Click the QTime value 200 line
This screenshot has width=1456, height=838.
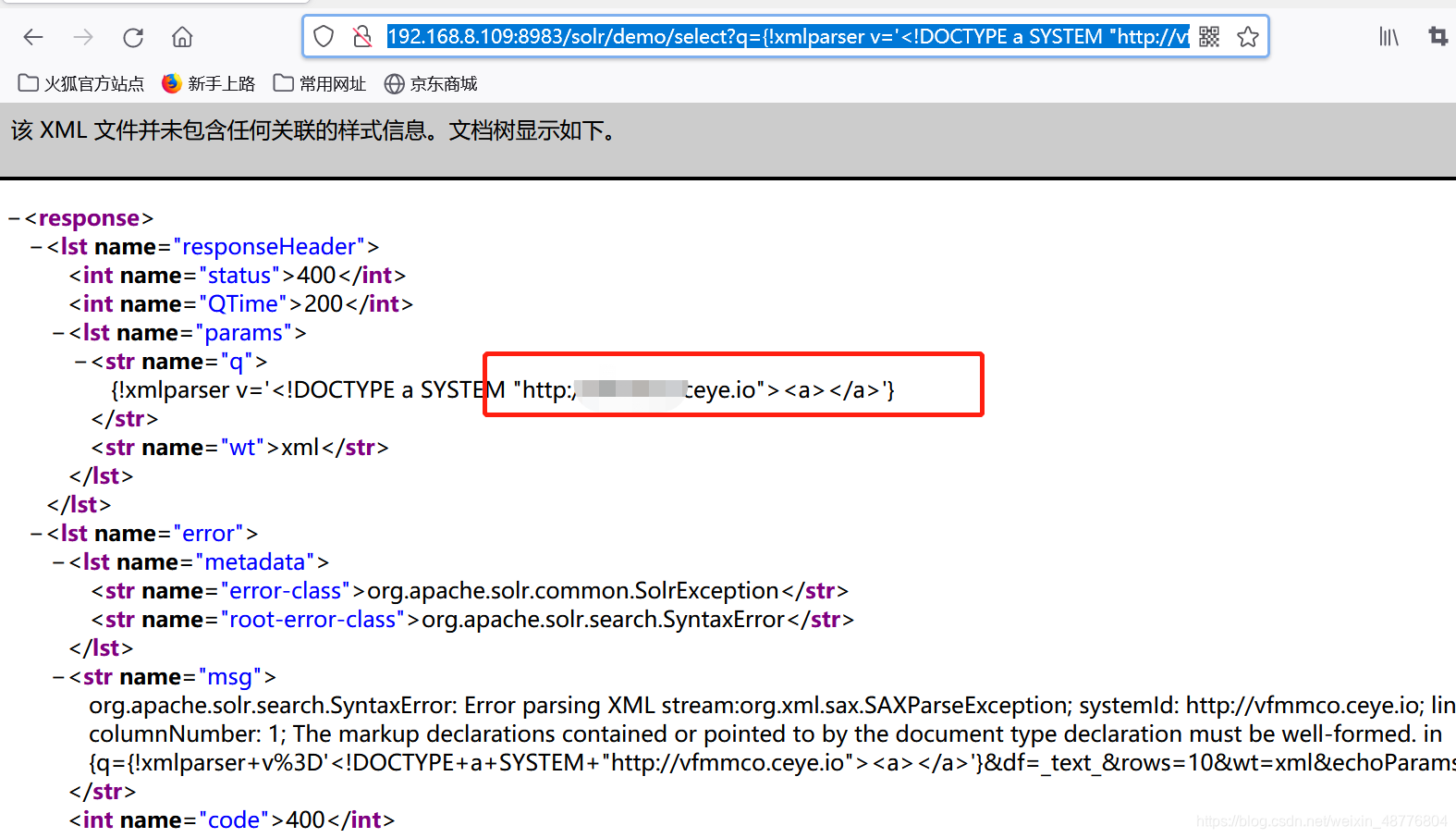241,304
